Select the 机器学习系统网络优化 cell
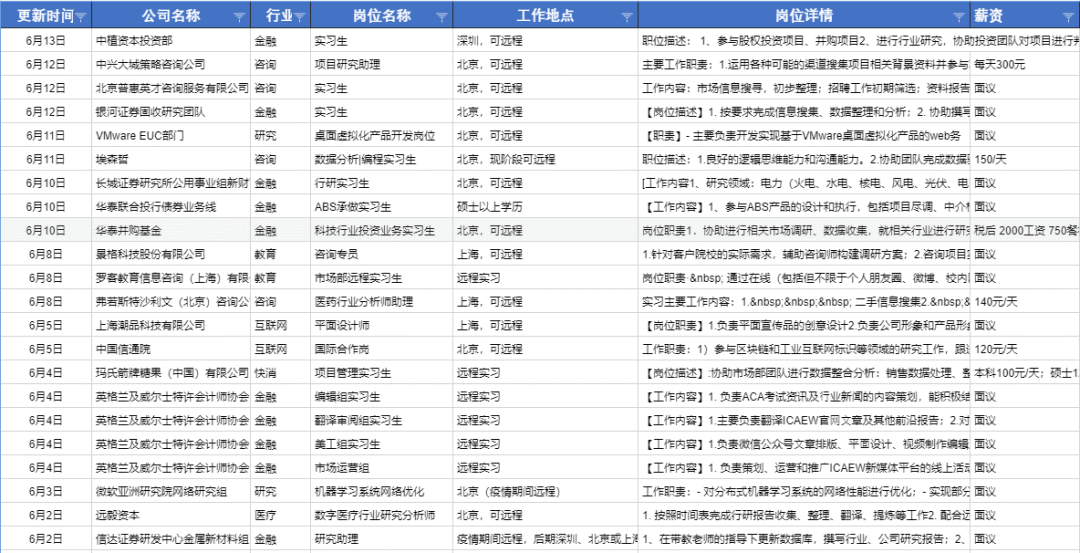The width and height of the screenshot is (1080, 553). point(382,491)
